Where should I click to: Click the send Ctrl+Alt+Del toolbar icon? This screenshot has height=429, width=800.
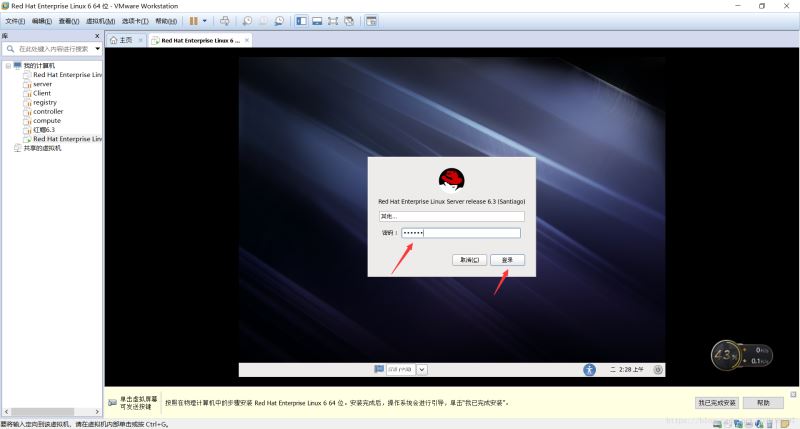point(225,20)
